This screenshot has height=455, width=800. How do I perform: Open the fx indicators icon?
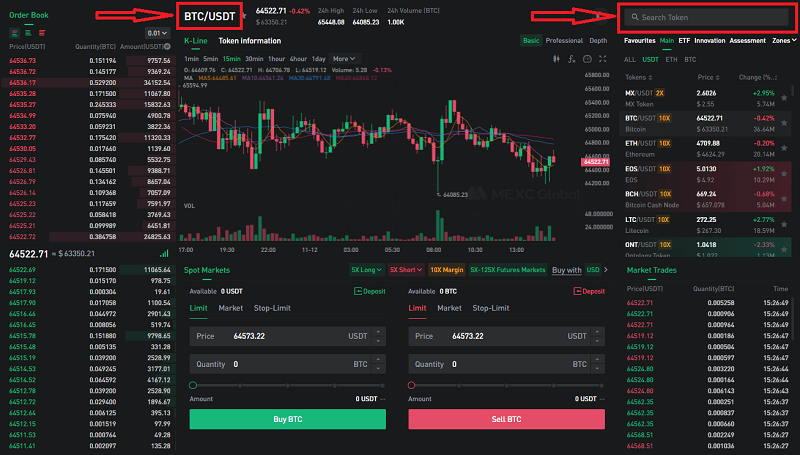coord(571,59)
